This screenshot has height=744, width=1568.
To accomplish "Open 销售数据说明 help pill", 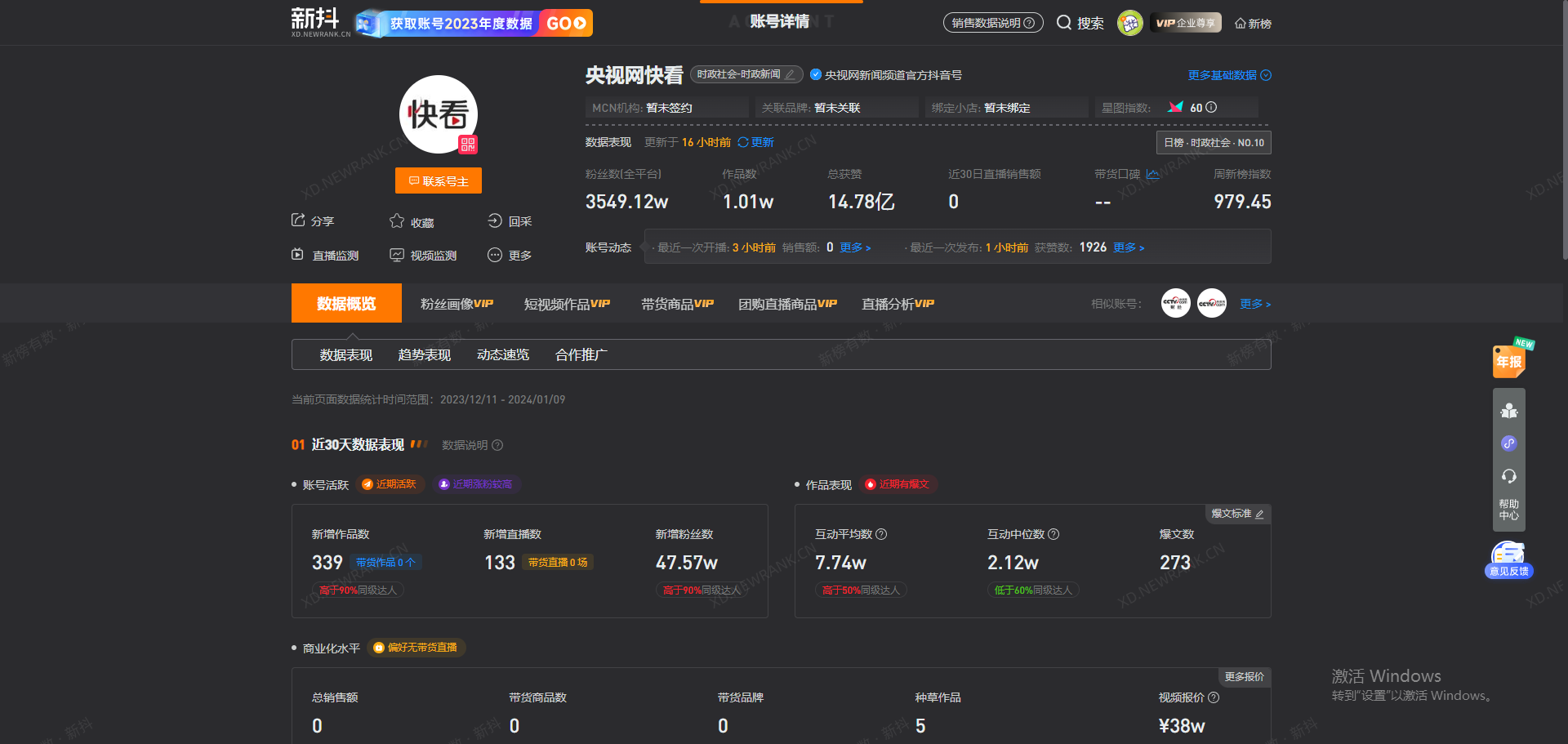I will [993, 23].
